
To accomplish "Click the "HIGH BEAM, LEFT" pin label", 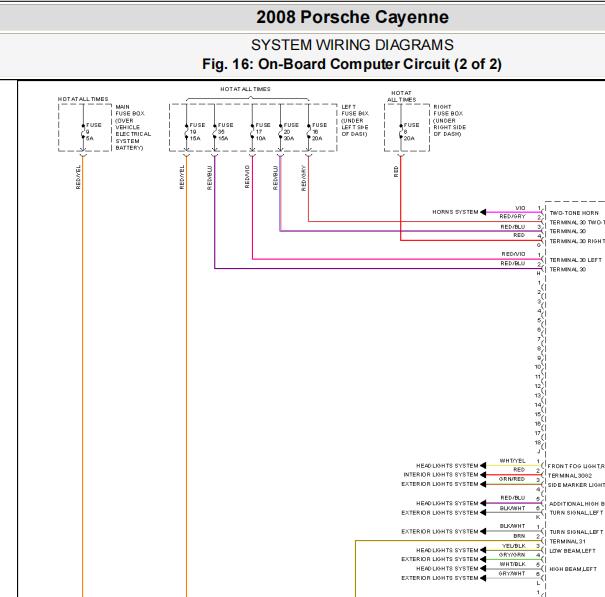I will [573, 569].
